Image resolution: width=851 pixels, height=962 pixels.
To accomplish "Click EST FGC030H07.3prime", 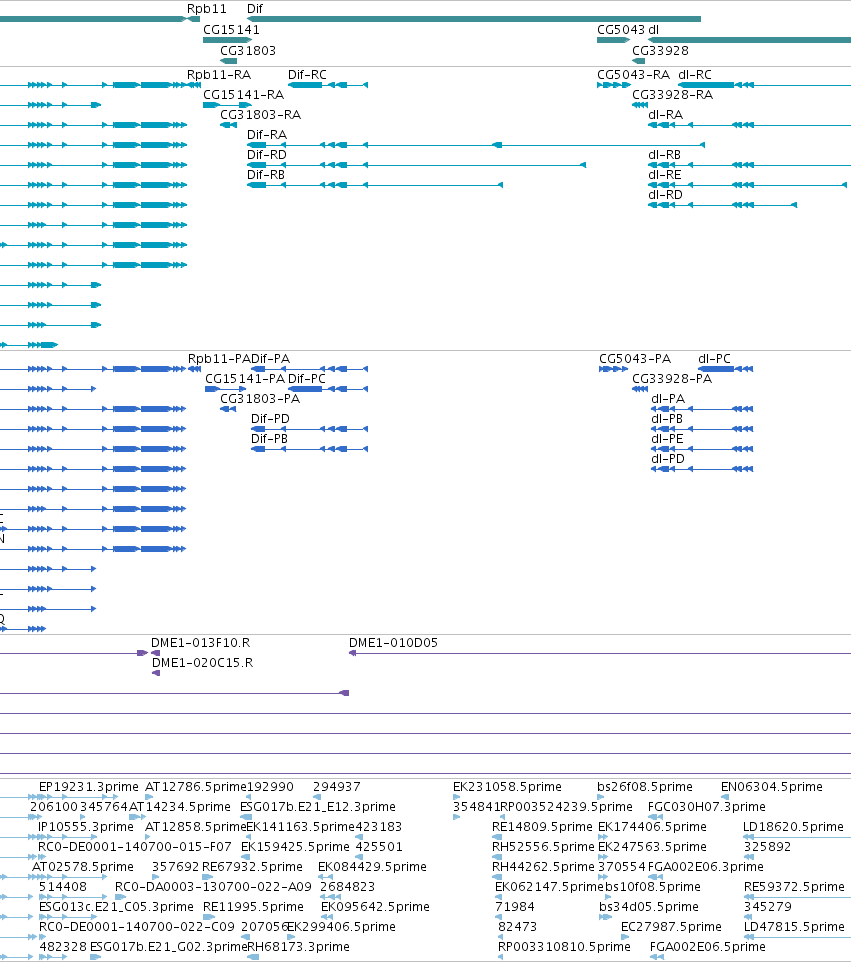I will pyautogui.click(x=707, y=807).
